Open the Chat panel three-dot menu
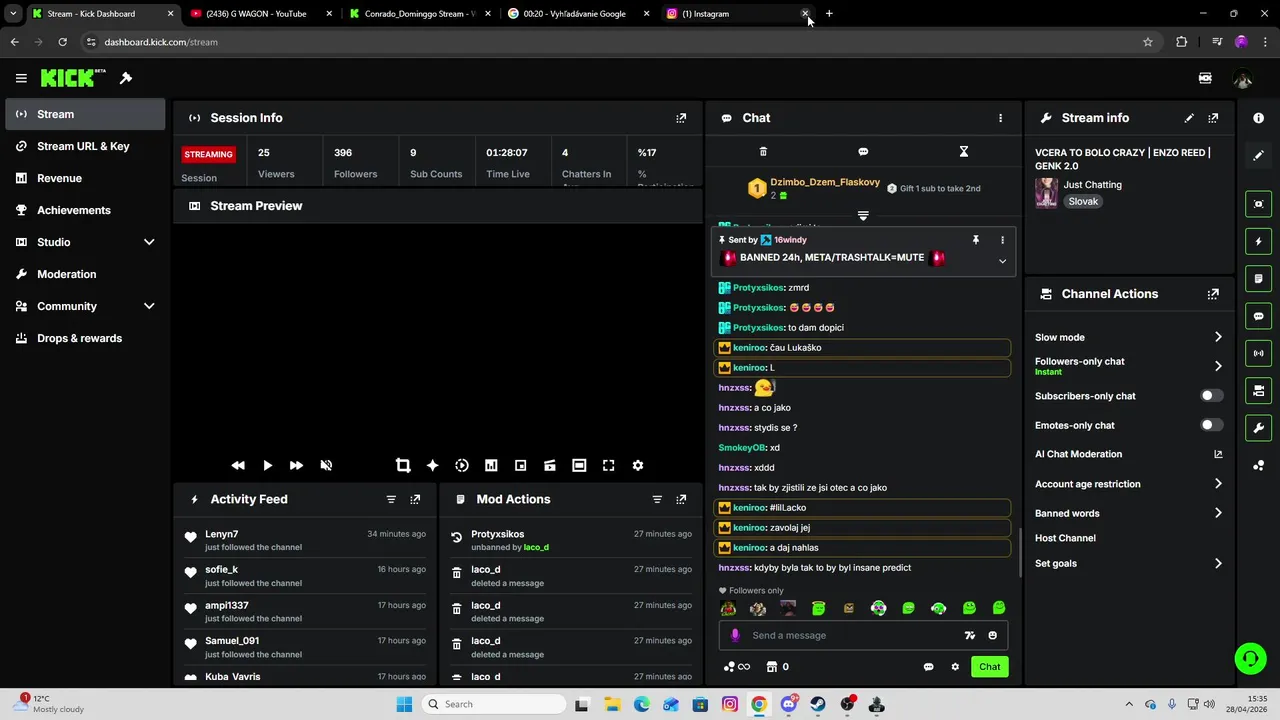 coord(1000,118)
